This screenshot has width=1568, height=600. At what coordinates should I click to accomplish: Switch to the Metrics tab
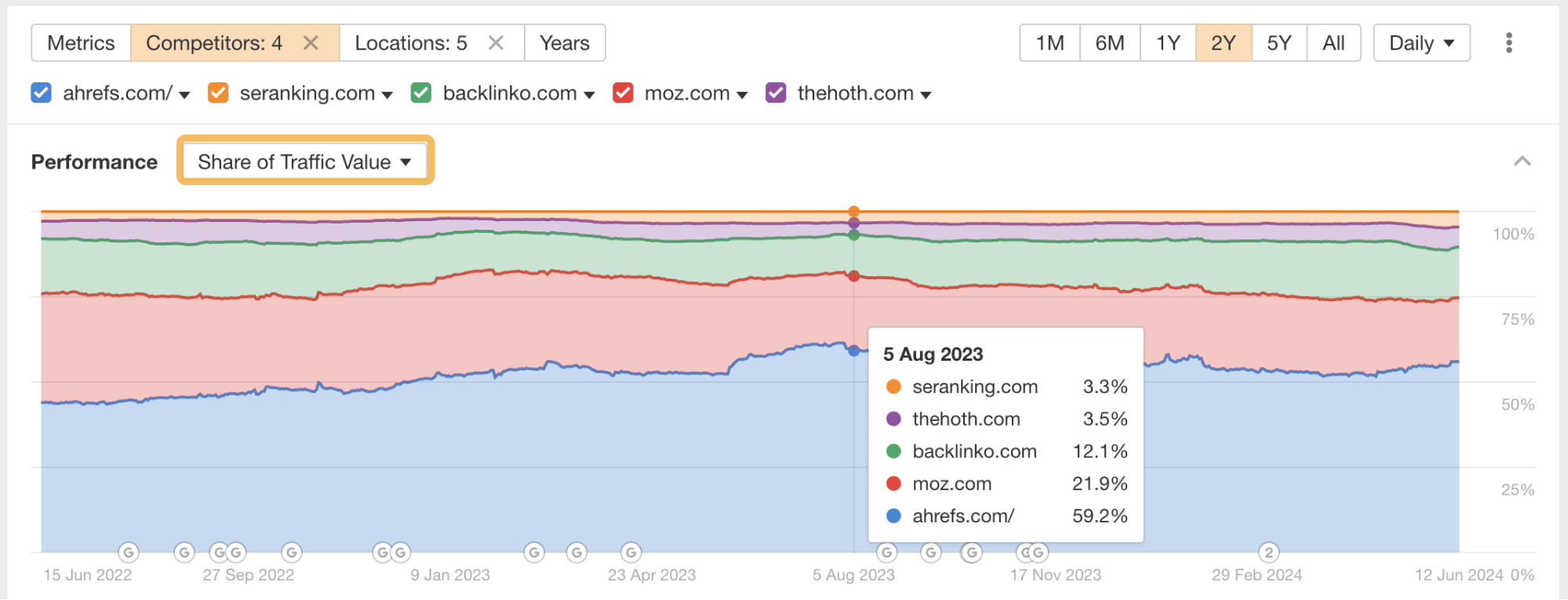coord(81,43)
